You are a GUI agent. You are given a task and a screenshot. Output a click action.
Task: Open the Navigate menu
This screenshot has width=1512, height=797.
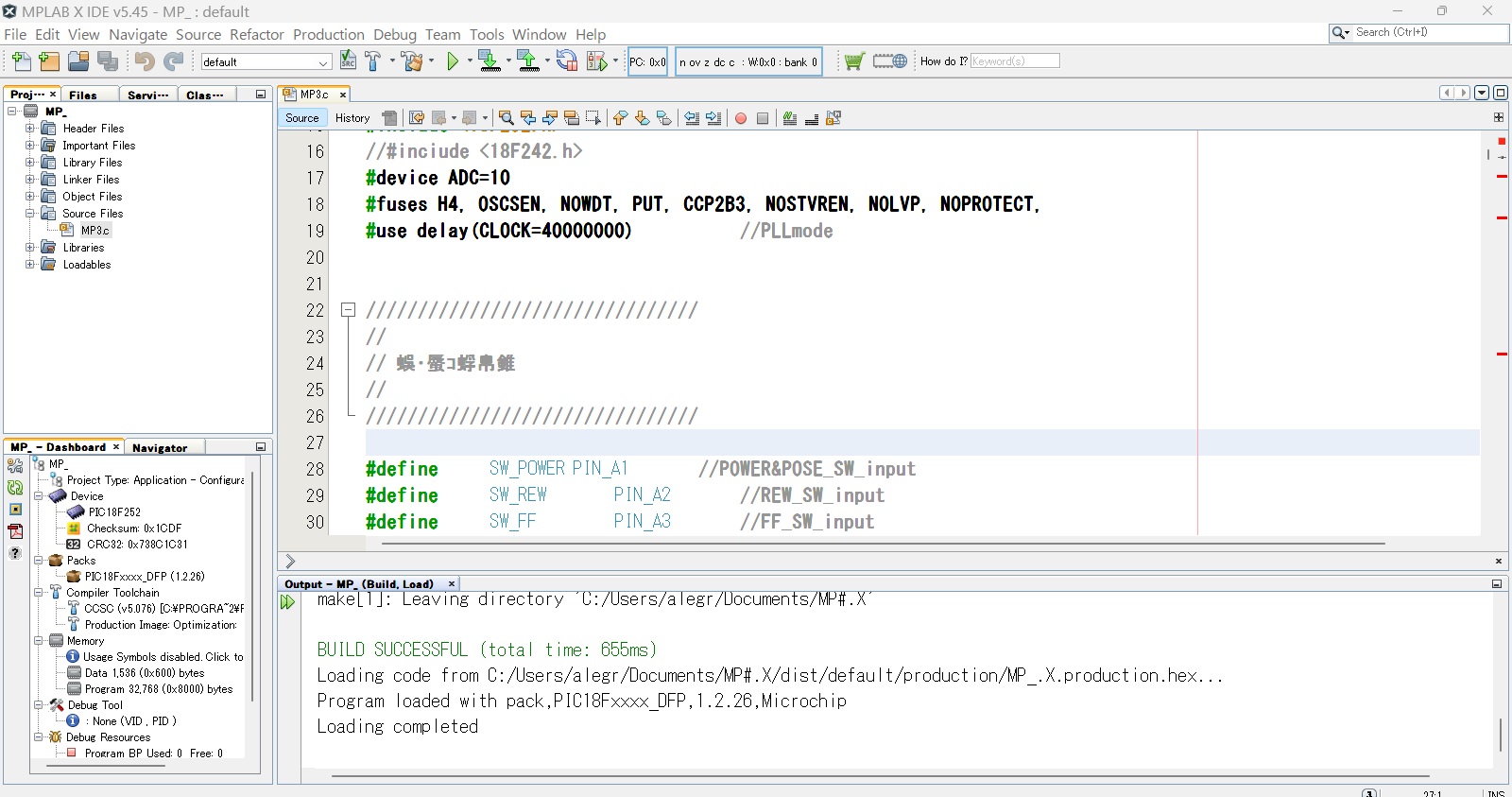(138, 34)
